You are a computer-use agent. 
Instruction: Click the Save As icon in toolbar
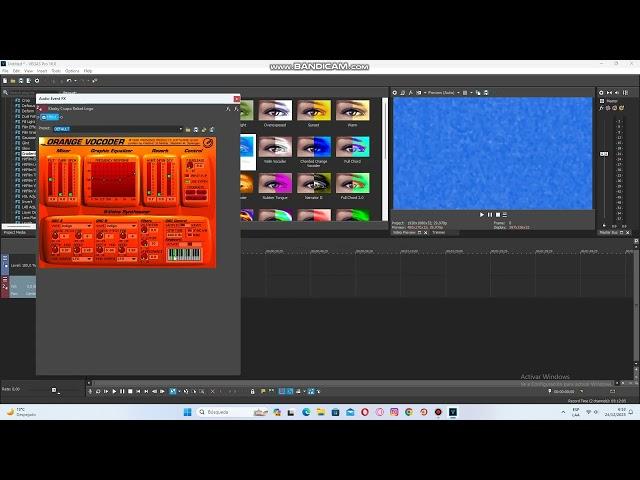pyautogui.click(x=29, y=81)
